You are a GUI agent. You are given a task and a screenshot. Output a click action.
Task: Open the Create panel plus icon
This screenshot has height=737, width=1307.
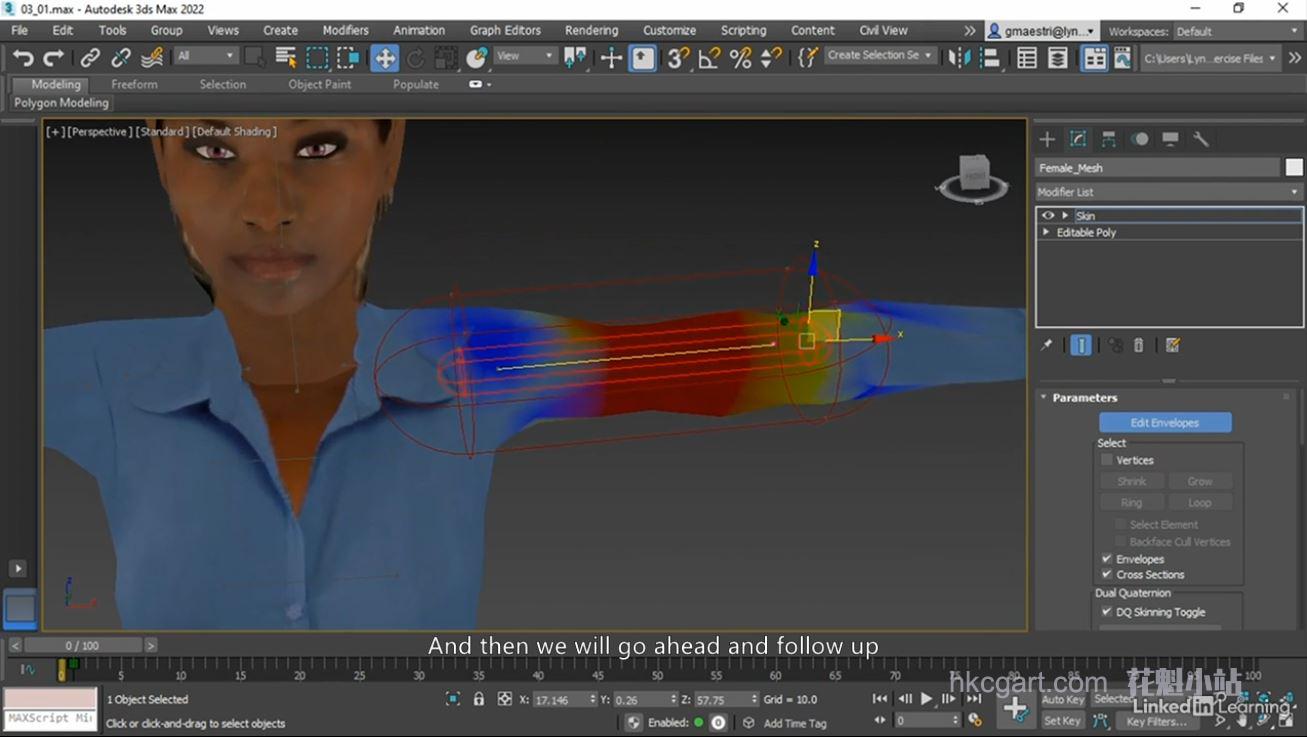pyautogui.click(x=1047, y=139)
